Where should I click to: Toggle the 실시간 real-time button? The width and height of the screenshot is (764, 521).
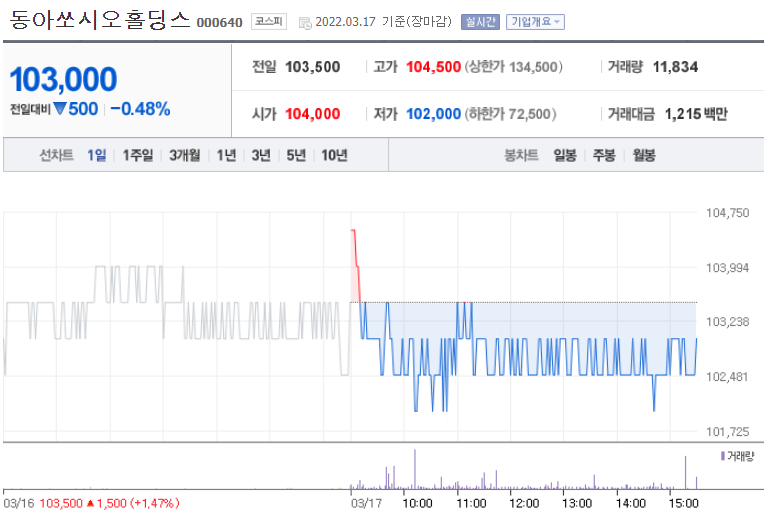tap(480, 22)
